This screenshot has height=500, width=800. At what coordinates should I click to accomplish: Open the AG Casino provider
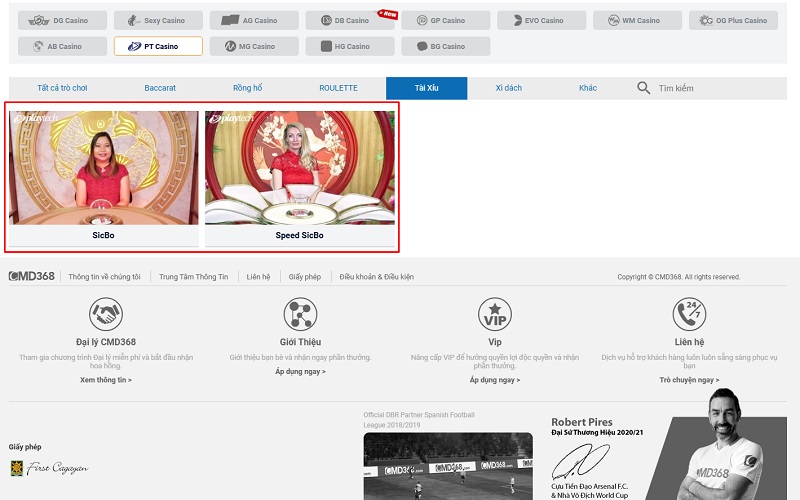point(254,20)
